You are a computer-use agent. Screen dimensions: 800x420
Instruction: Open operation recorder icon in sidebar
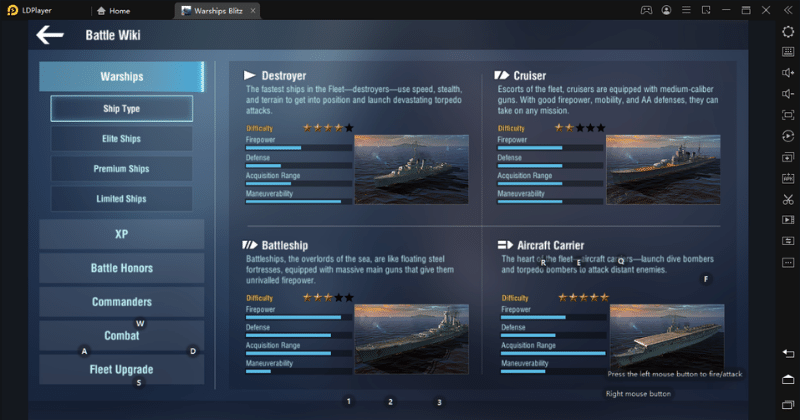point(788,136)
